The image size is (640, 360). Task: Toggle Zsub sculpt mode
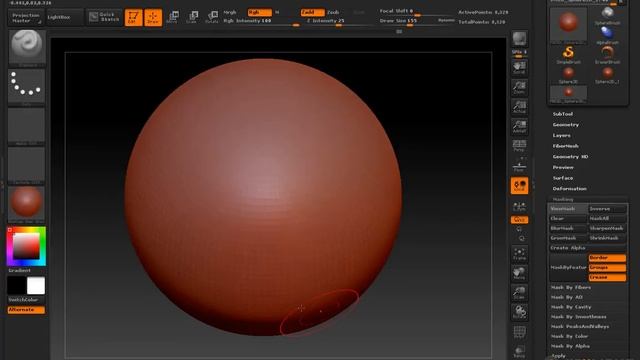pos(333,12)
